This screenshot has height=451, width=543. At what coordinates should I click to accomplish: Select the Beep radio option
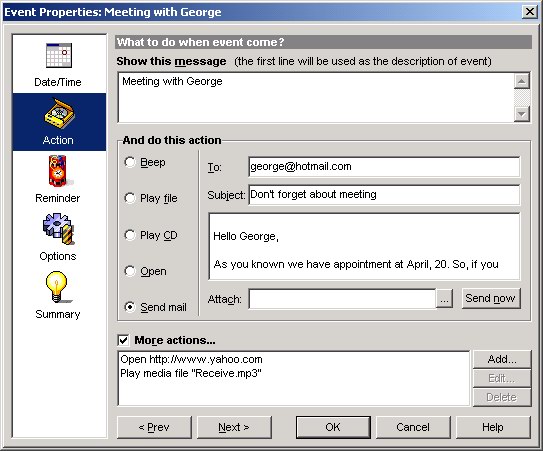click(130, 162)
